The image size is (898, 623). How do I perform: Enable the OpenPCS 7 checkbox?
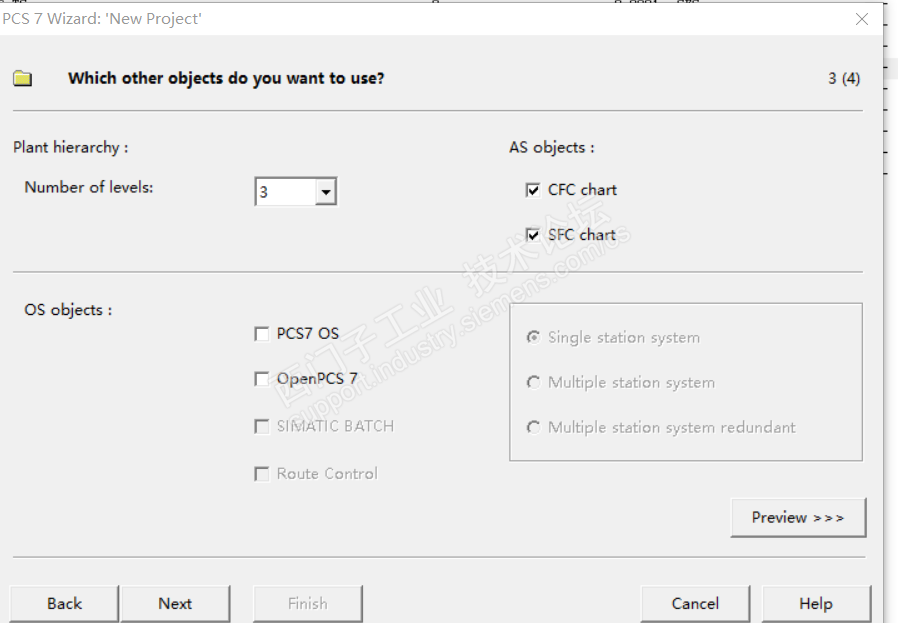262,379
